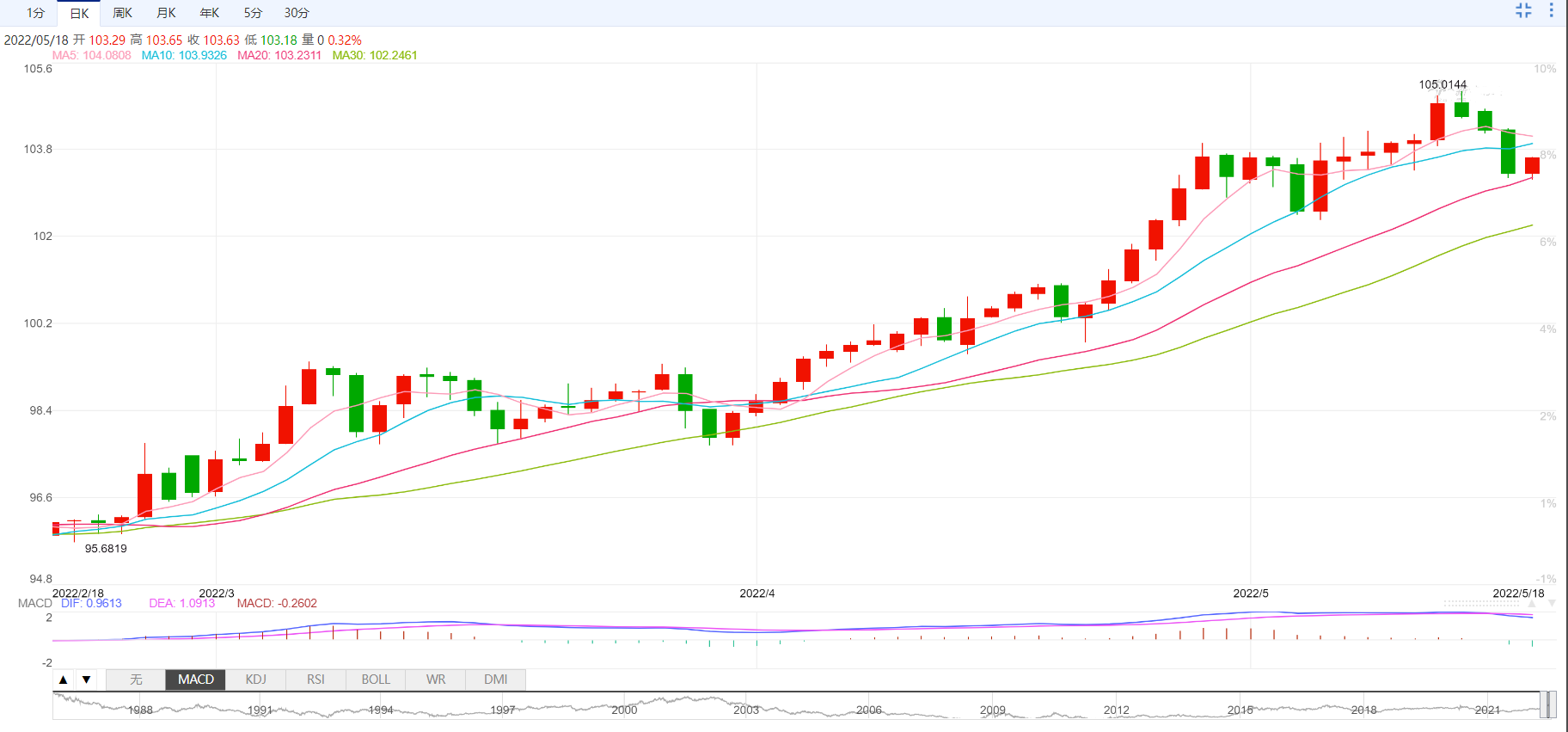
Task: Open the 月K monthly chart
Action: 166,13
